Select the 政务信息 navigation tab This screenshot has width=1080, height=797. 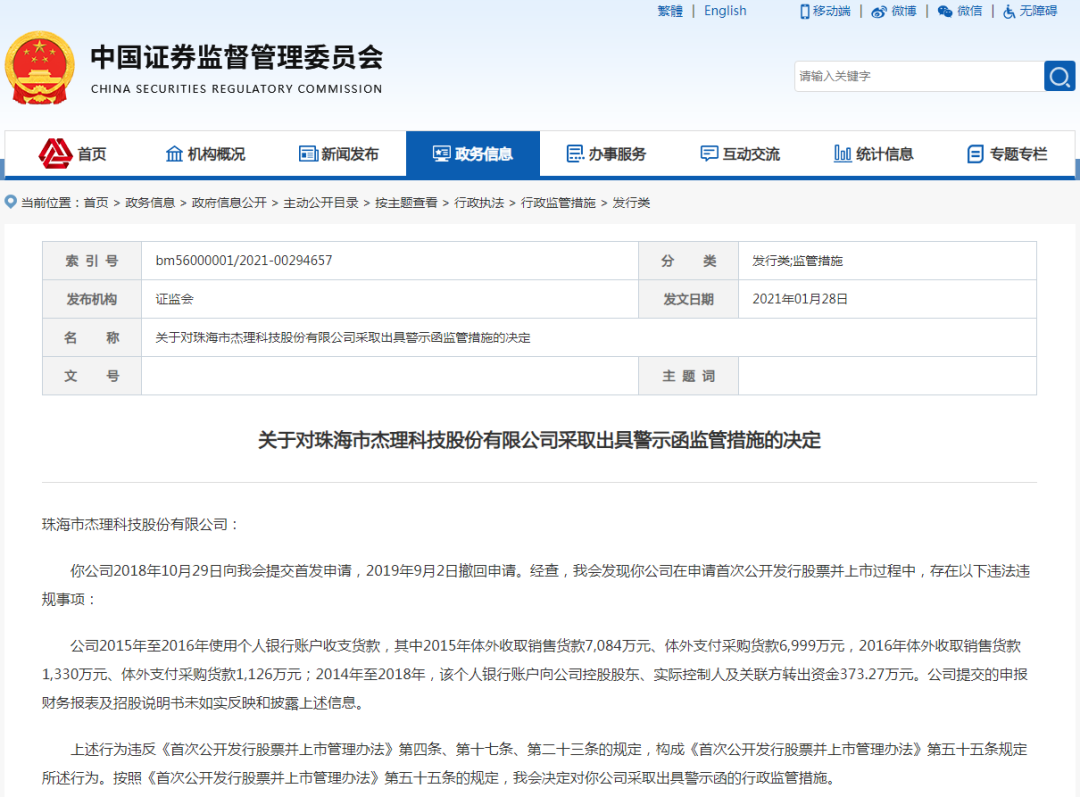(473, 154)
